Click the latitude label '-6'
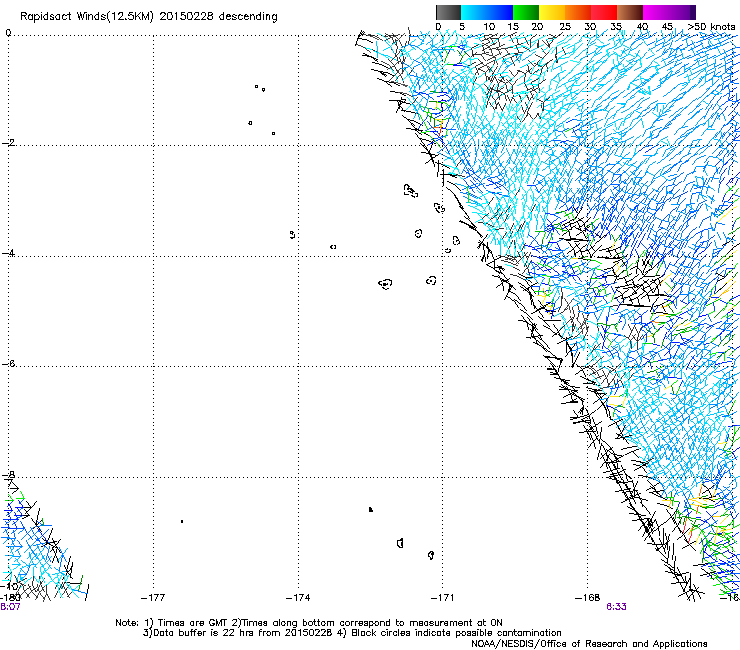The image size is (740, 650). (x=8, y=363)
